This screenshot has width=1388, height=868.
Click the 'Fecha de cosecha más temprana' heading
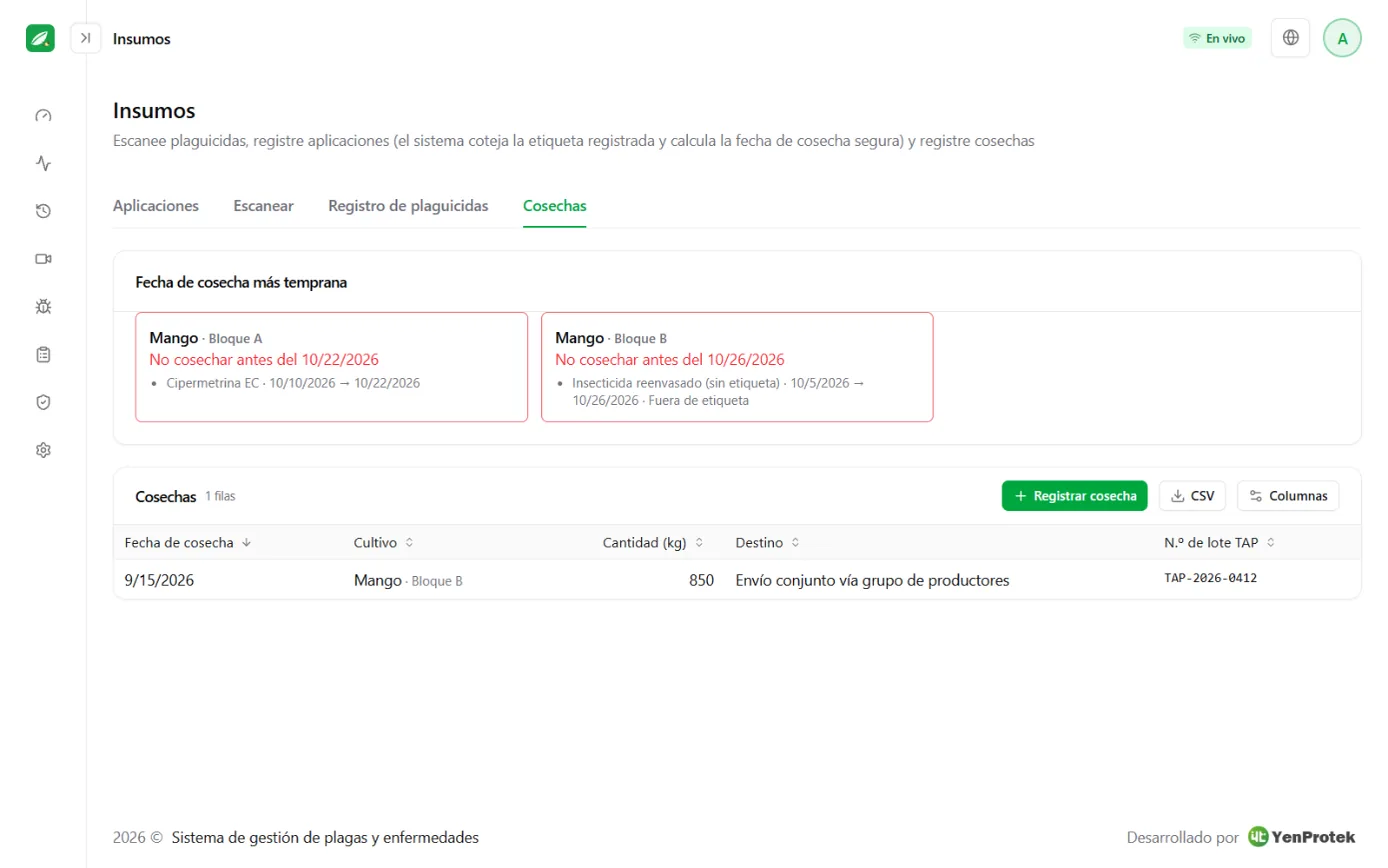point(242,282)
